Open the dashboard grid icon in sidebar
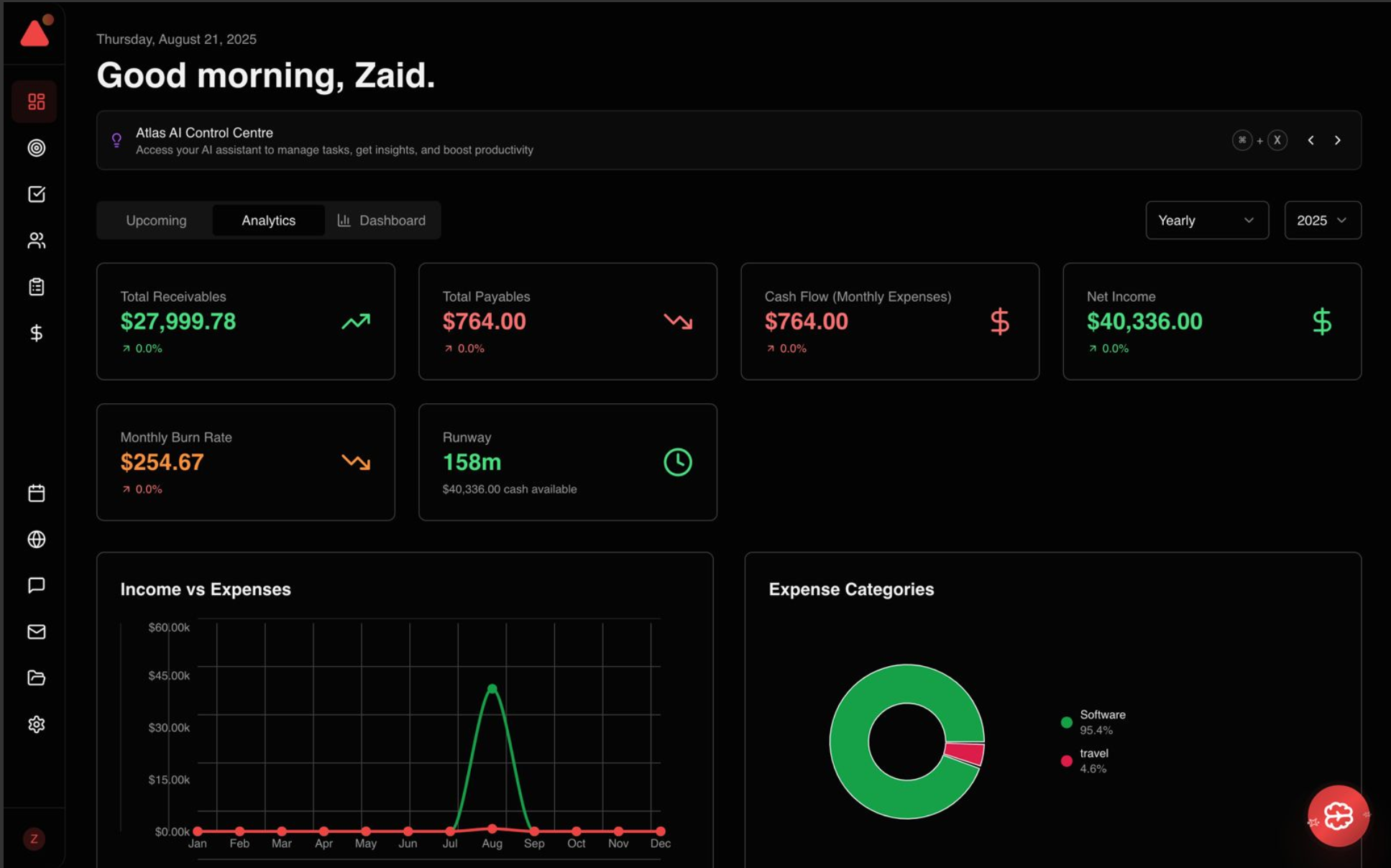 (x=36, y=101)
